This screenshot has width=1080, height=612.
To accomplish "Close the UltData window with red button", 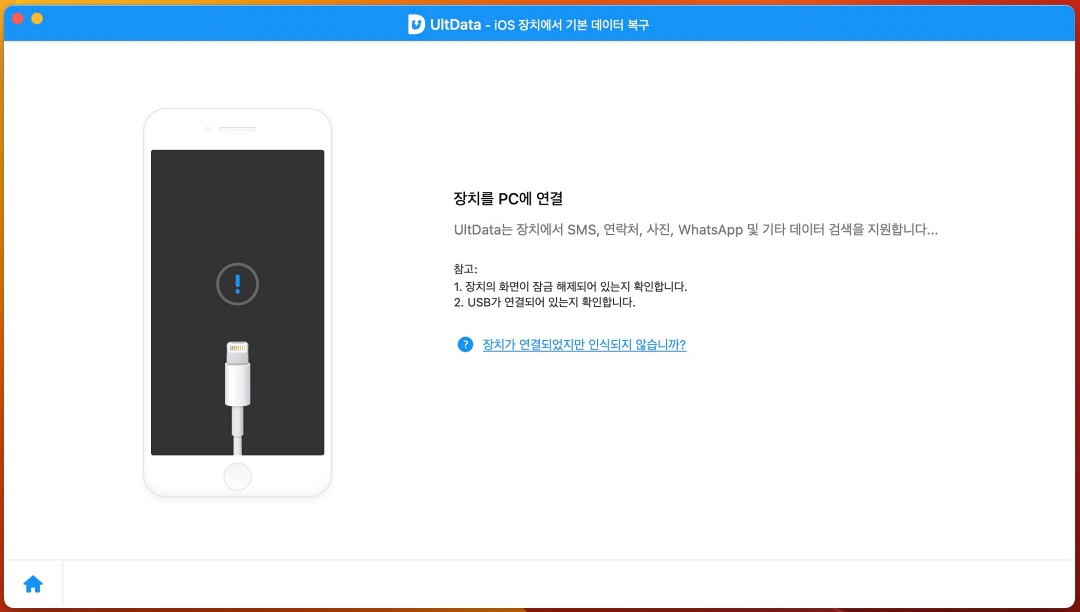I will point(18,19).
